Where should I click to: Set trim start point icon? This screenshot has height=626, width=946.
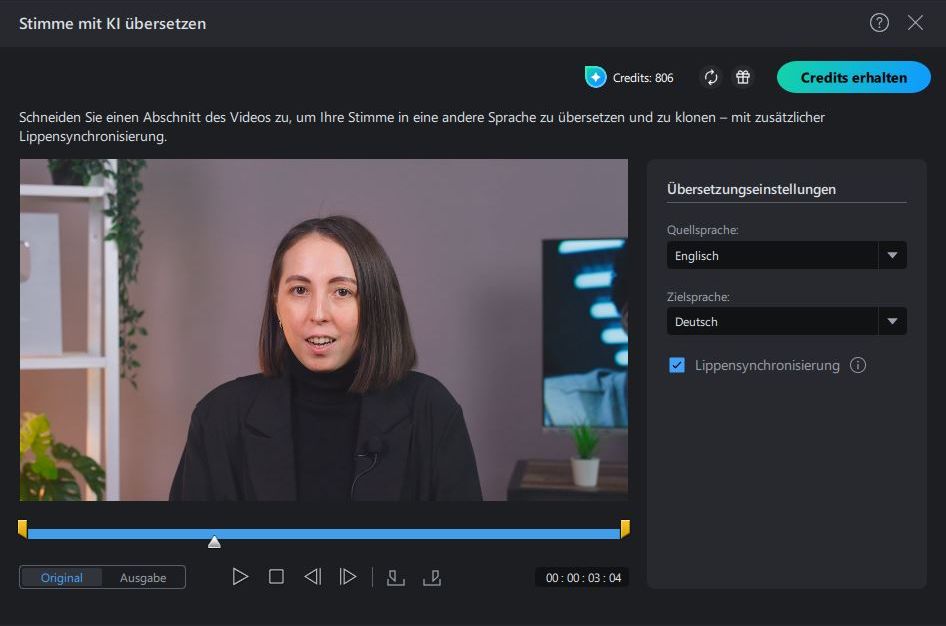395,578
